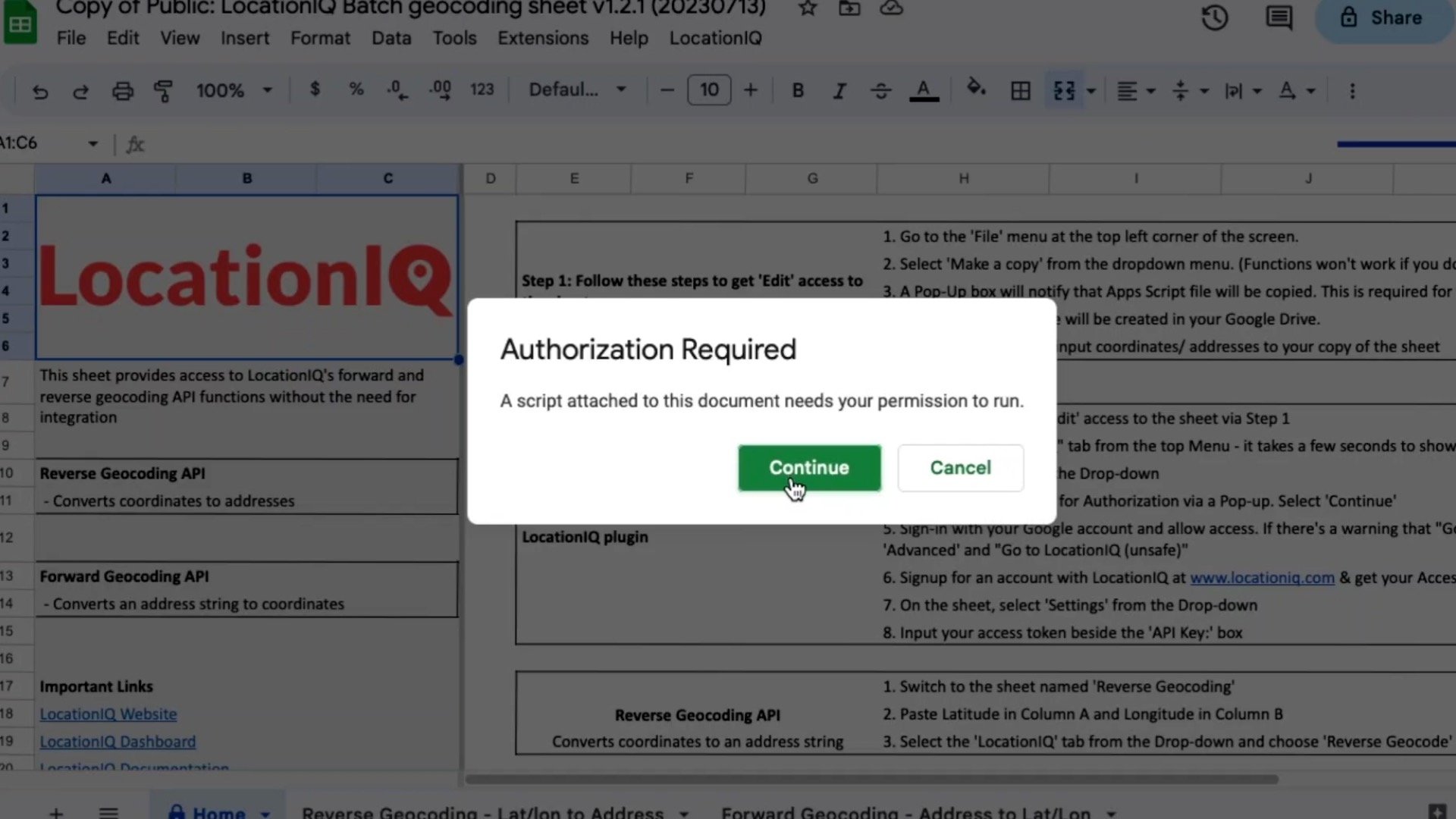Click the Continue button in the dialog

tap(809, 467)
